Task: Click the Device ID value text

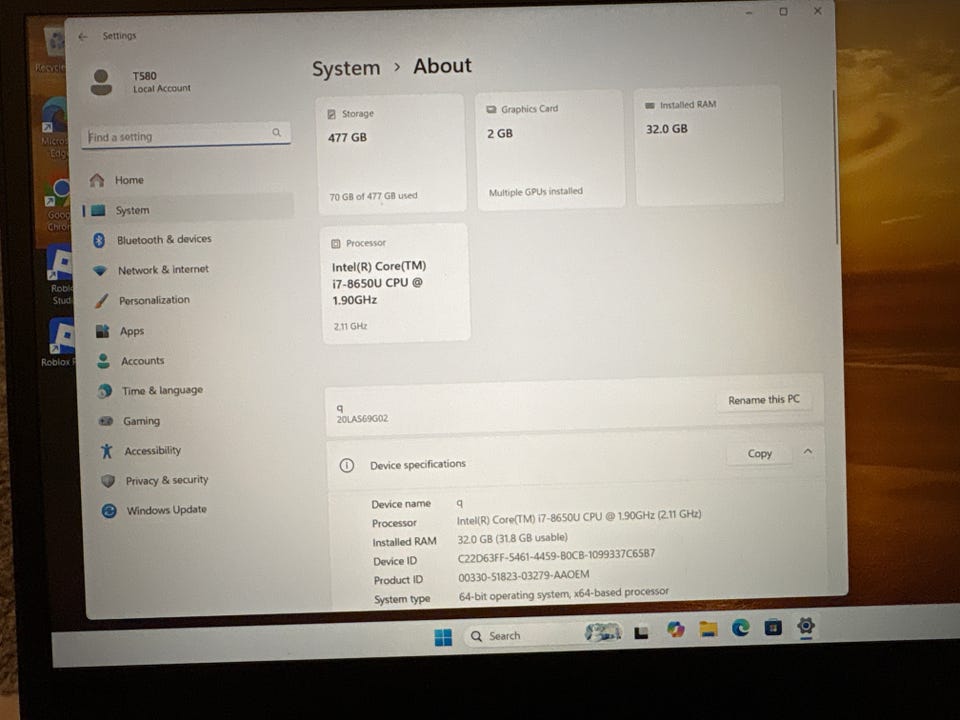Action: pyautogui.click(x=556, y=556)
